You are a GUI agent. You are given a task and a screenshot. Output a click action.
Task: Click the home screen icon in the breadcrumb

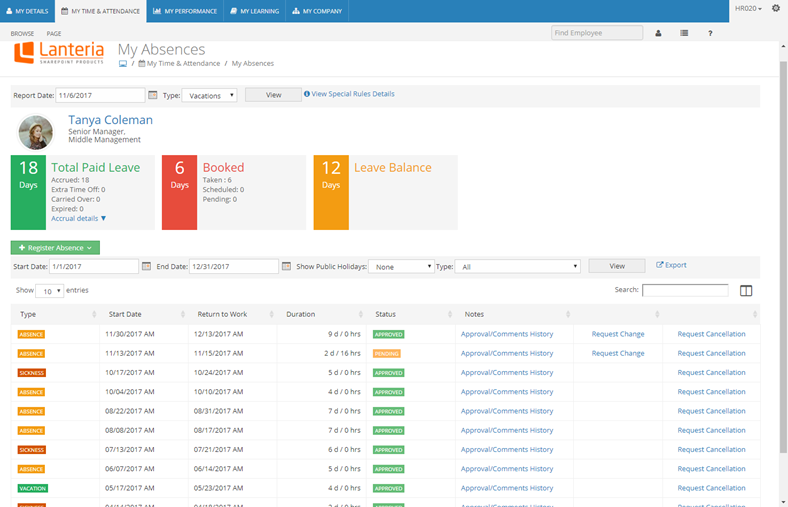(x=123, y=64)
